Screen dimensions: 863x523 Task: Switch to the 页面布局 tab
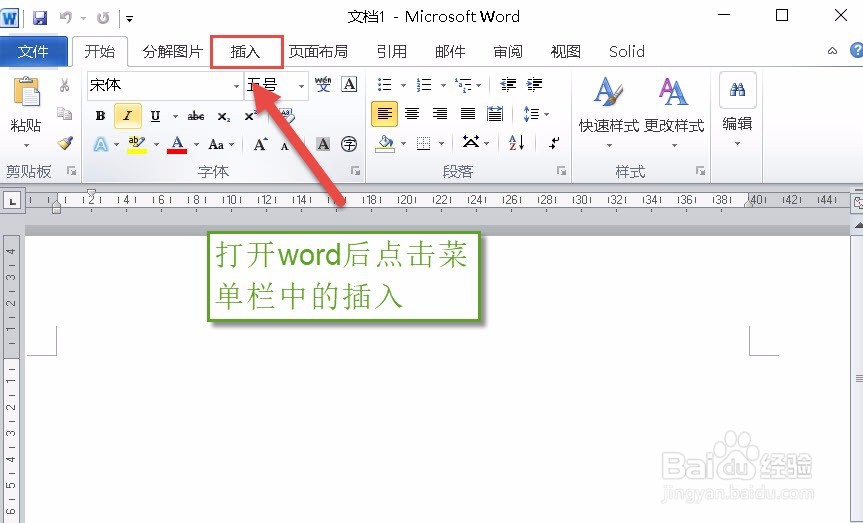[x=319, y=52]
